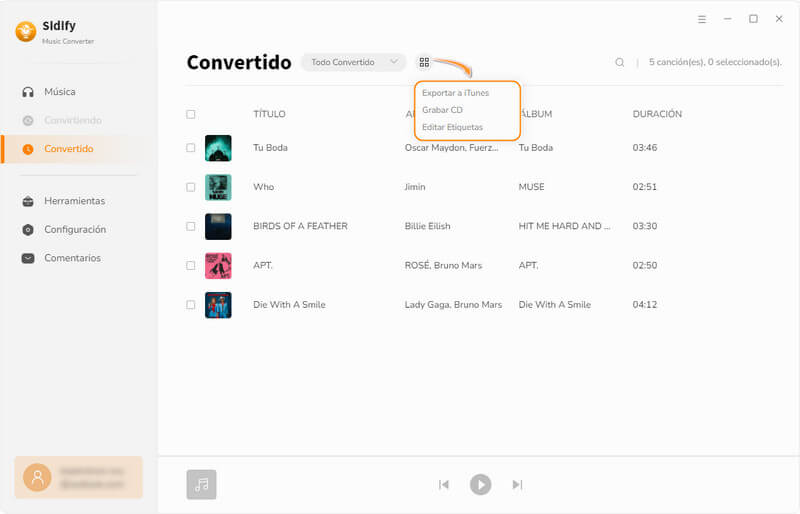Screen dimensions: 800x514
Task: Click duration '03:46'
Action: 645,148
